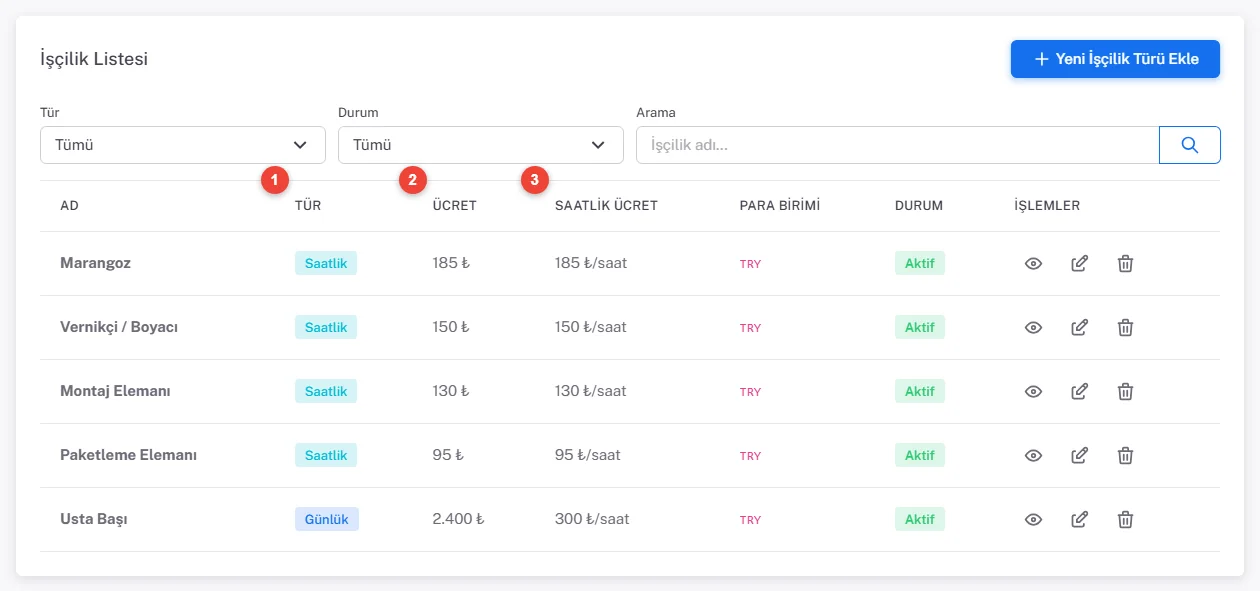The width and height of the screenshot is (1260, 591).
Task: Open the Durum filter dropdown
Action: point(481,145)
